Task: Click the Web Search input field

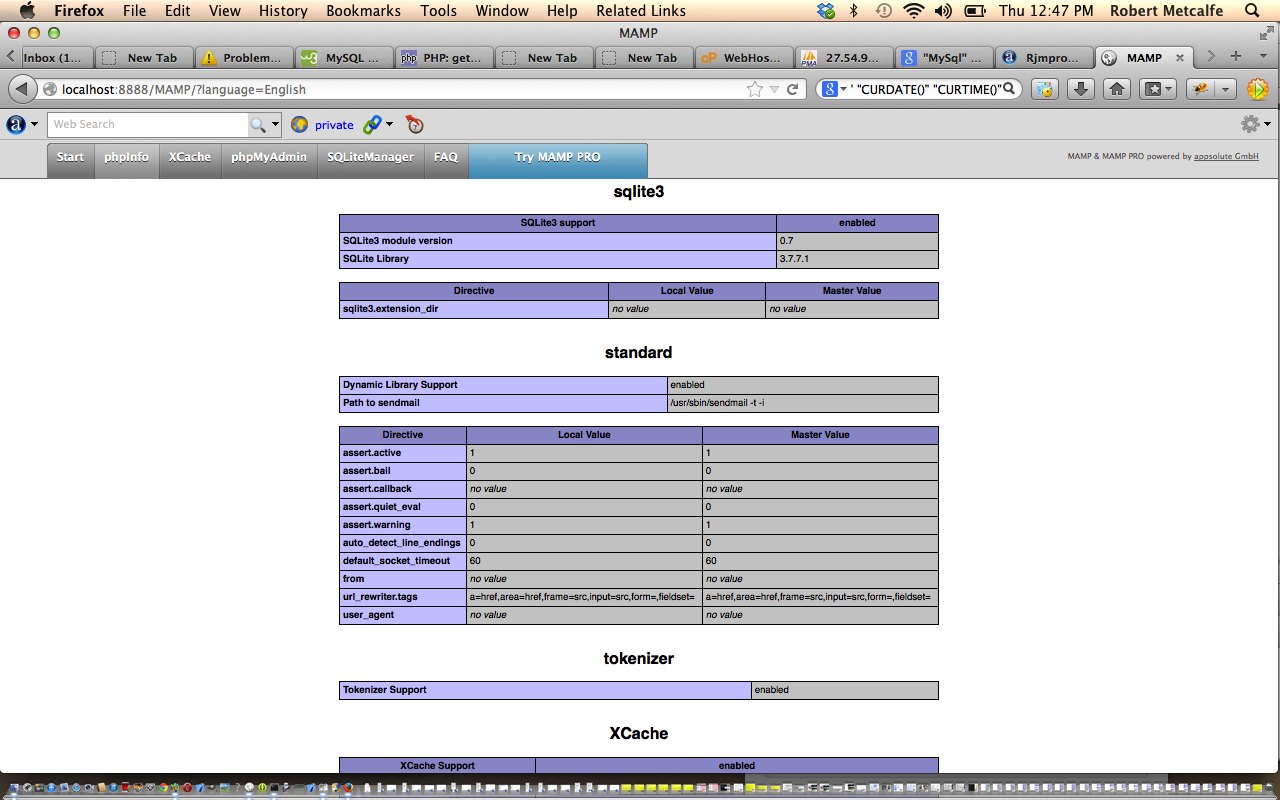Action: tap(148, 124)
